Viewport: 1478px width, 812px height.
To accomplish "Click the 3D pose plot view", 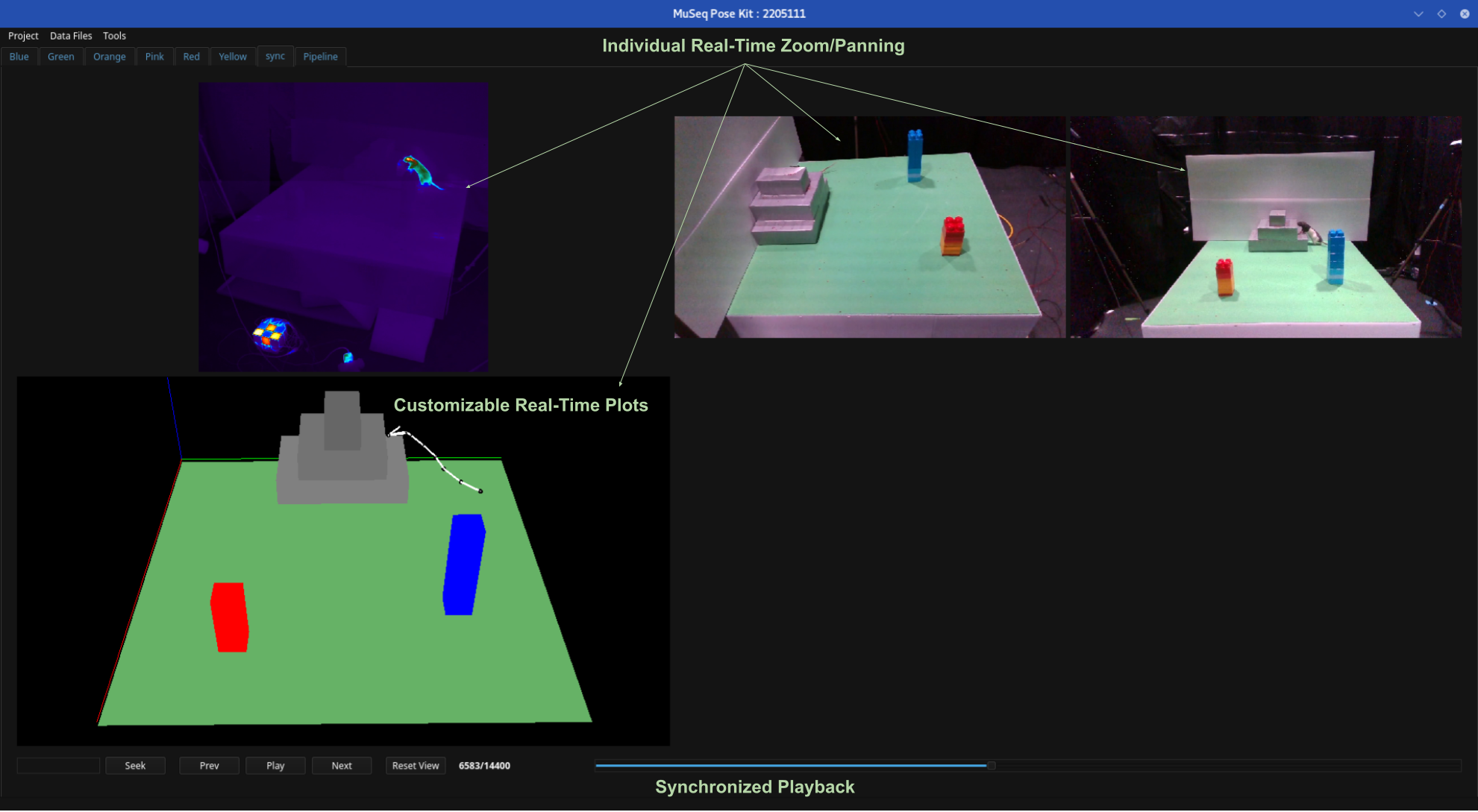I will point(343,561).
